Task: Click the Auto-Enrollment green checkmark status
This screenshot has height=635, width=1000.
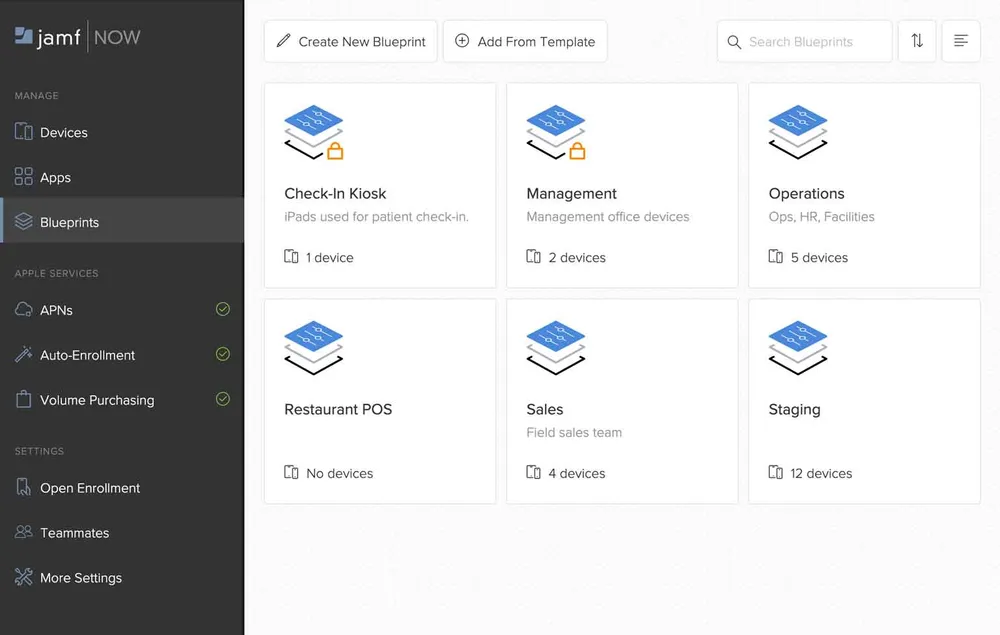Action: pos(223,355)
